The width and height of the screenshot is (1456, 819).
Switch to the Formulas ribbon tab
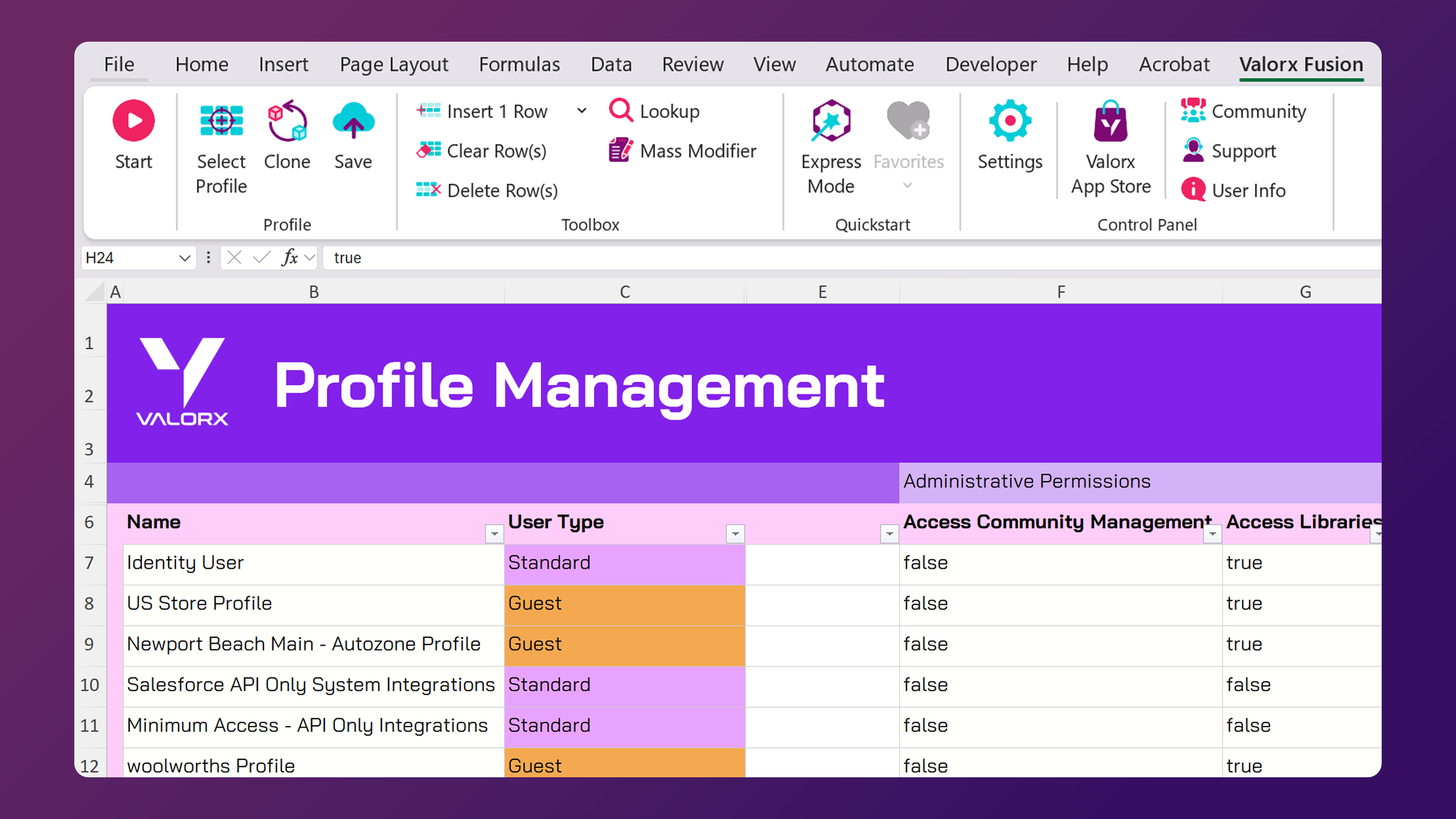coord(519,64)
